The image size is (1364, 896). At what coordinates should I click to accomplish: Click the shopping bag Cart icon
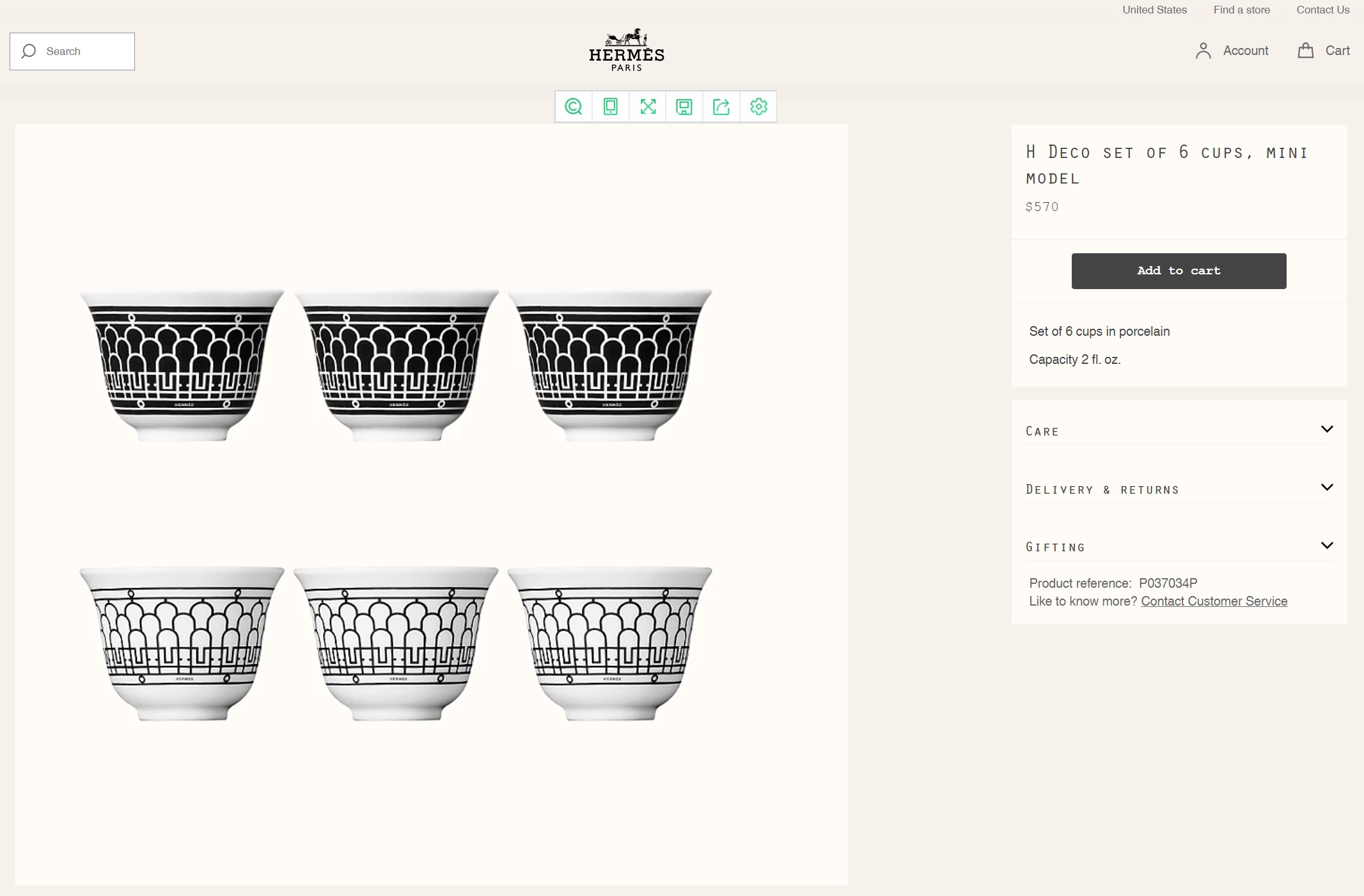pyautogui.click(x=1305, y=51)
